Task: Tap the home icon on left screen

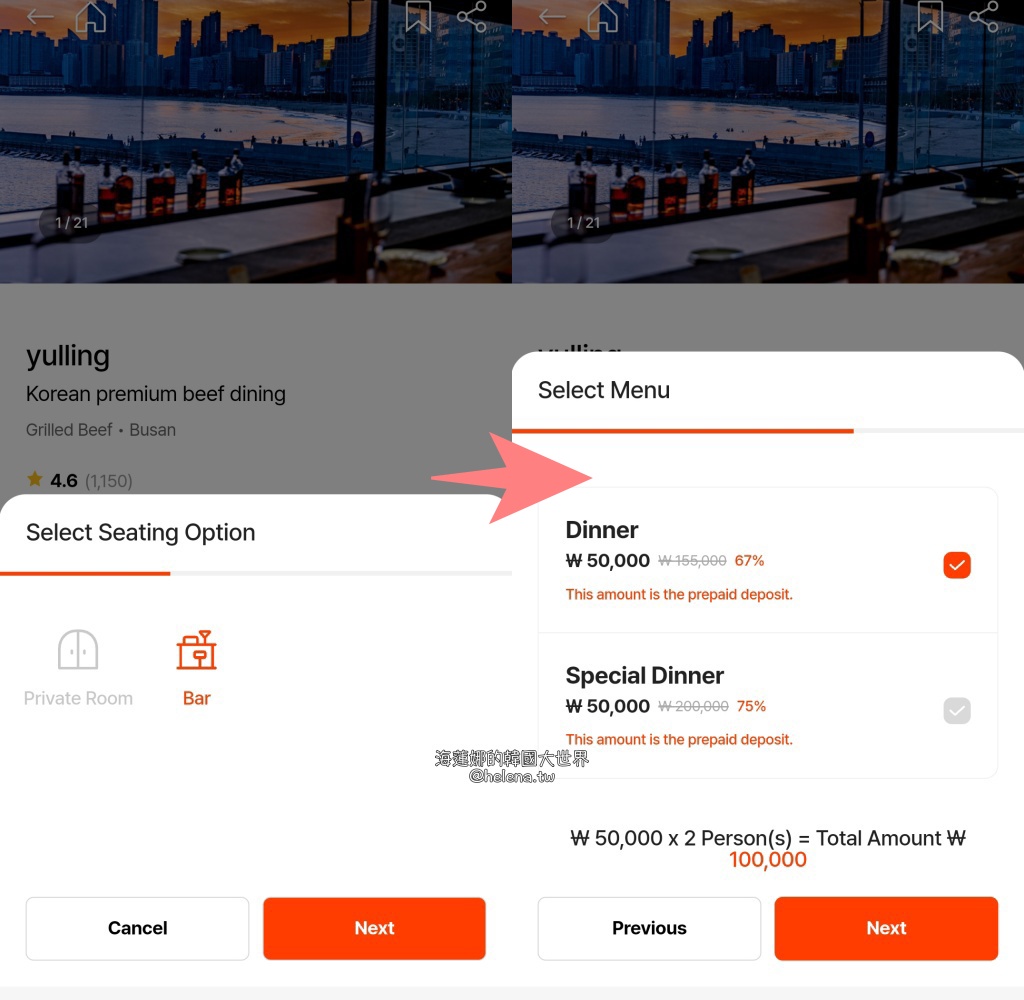Action: point(91,16)
